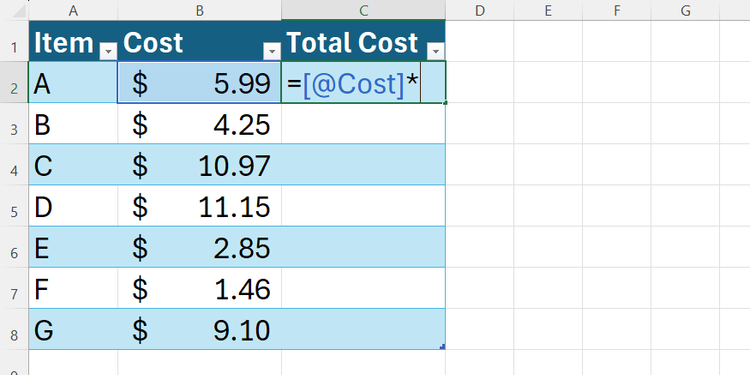Click the formula cell with =[@Cost]*

(364, 82)
